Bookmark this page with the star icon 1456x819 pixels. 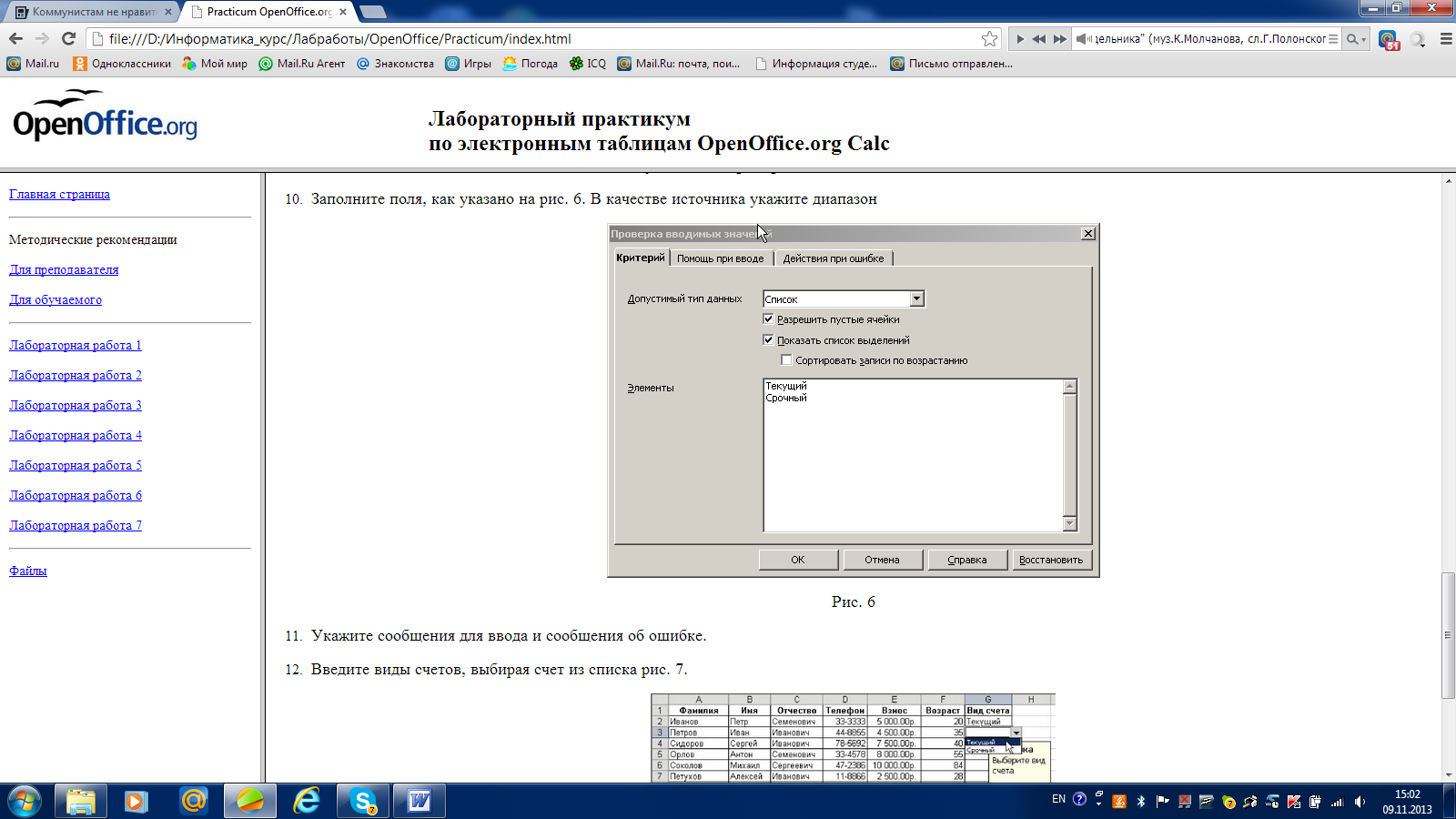989,38
